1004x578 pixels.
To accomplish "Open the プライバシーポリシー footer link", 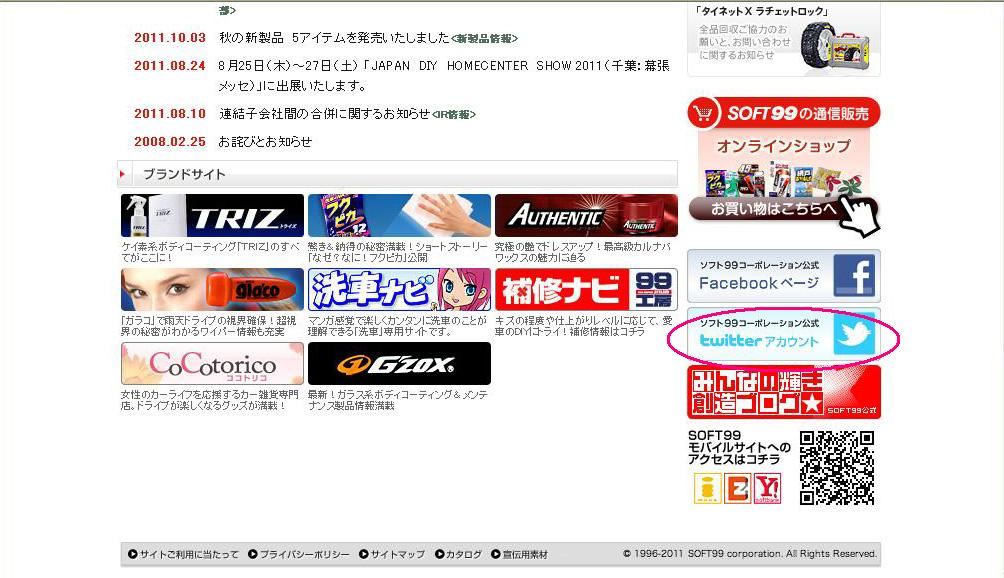I will [299, 554].
